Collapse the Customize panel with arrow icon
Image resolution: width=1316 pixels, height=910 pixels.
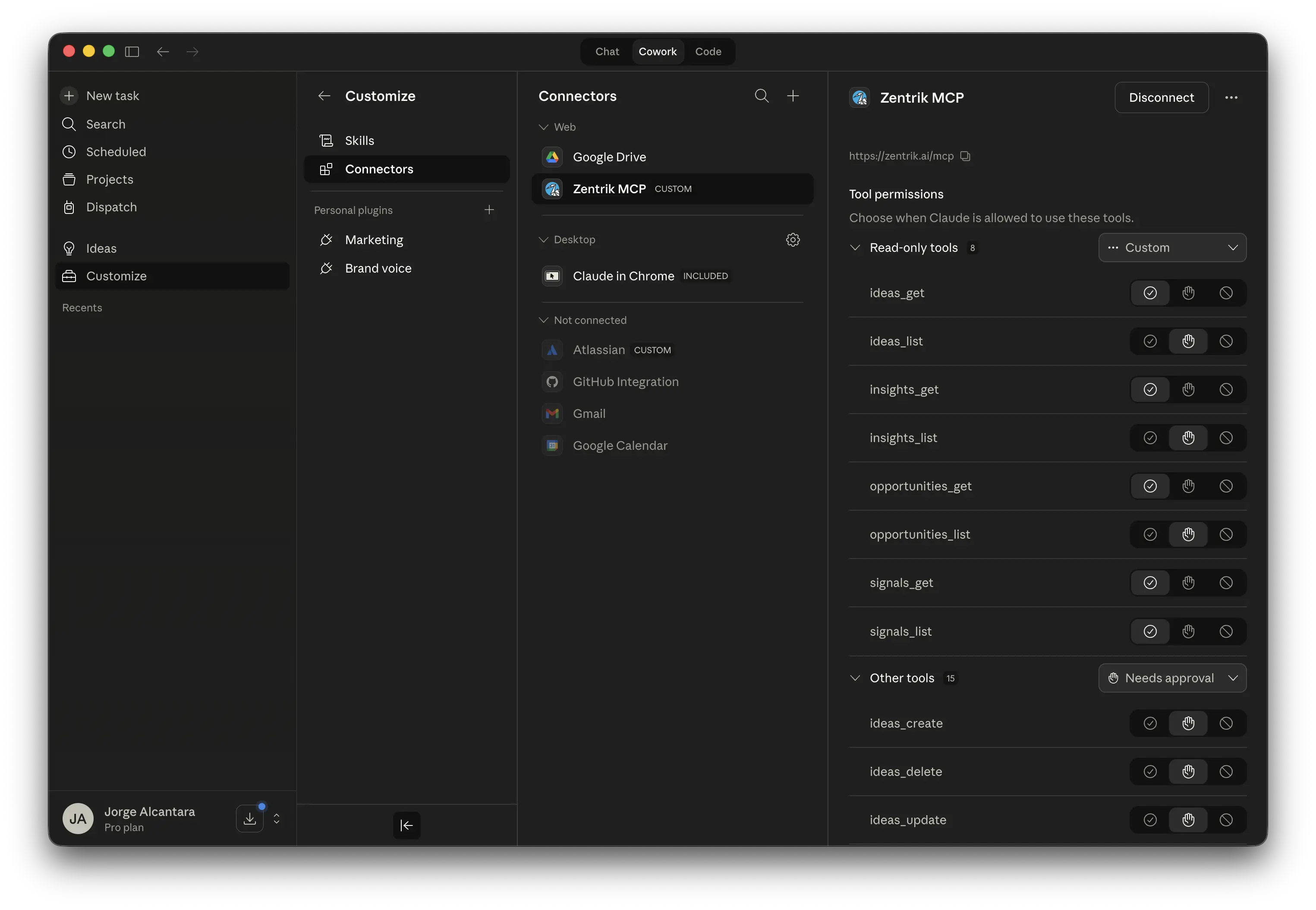point(407,825)
